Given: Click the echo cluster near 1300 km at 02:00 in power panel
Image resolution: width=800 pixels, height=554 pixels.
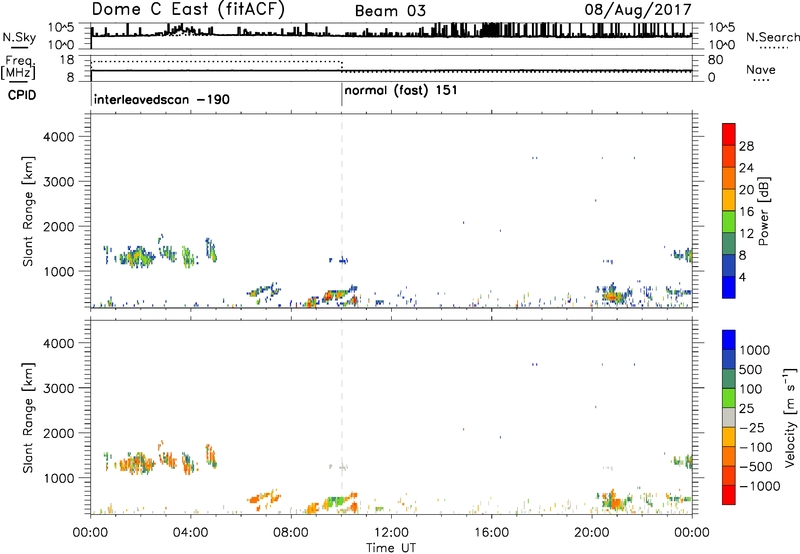Looking at the screenshot, I should pos(135,257).
